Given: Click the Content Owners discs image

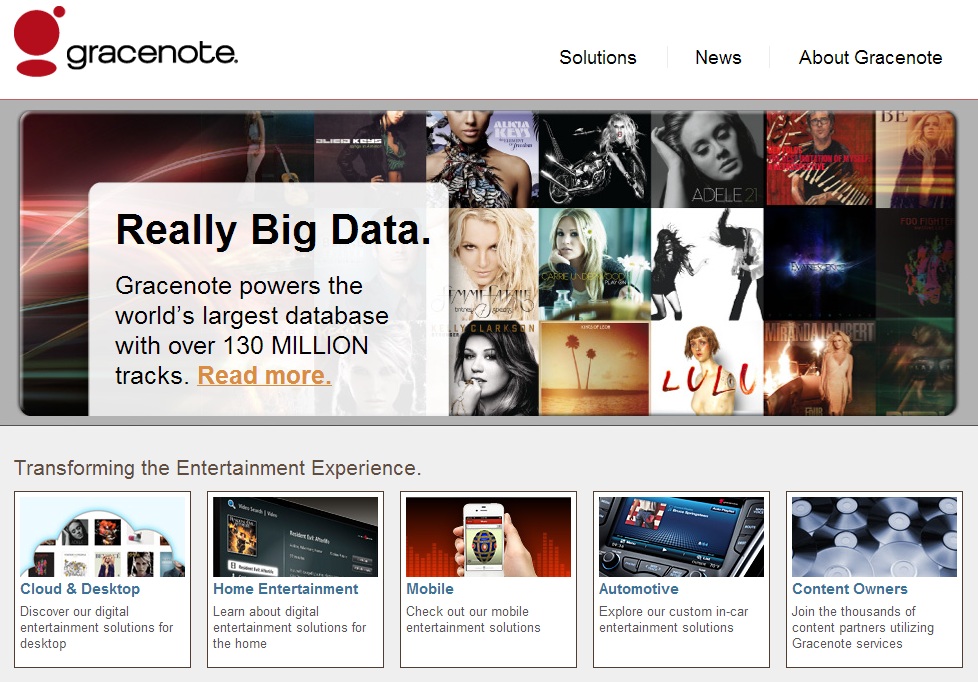Looking at the screenshot, I should 874,537.
